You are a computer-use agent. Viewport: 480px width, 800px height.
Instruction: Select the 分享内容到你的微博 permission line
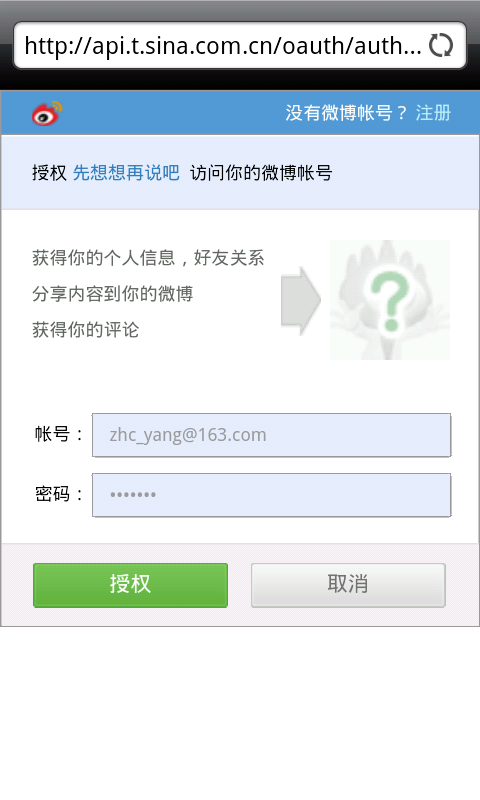(x=112, y=294)
